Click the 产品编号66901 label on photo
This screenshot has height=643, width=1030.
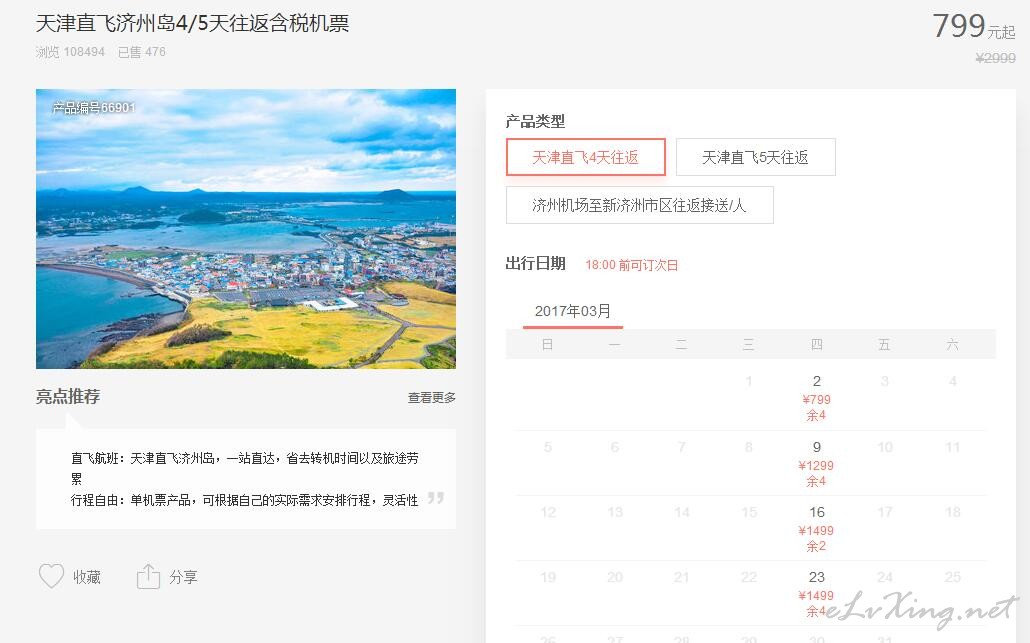(x=94, y=108)
